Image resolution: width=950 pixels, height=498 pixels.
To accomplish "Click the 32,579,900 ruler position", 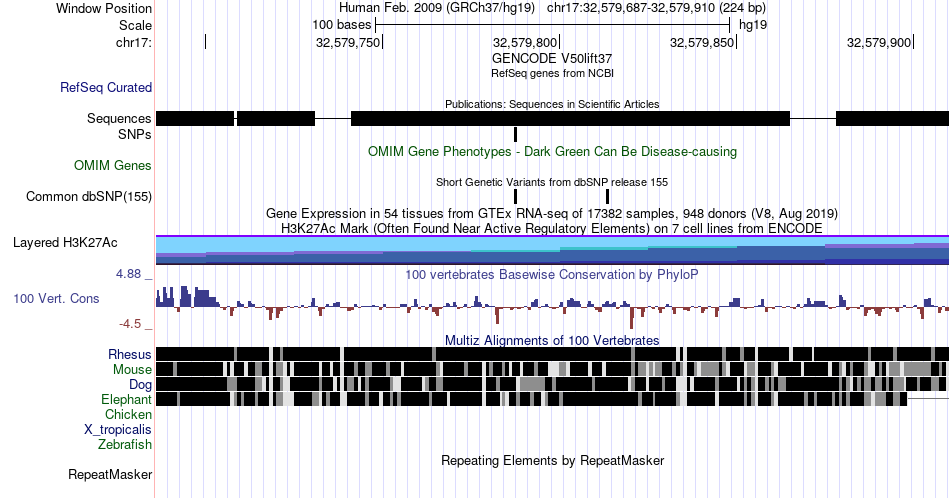I will [x=879, y=42].
